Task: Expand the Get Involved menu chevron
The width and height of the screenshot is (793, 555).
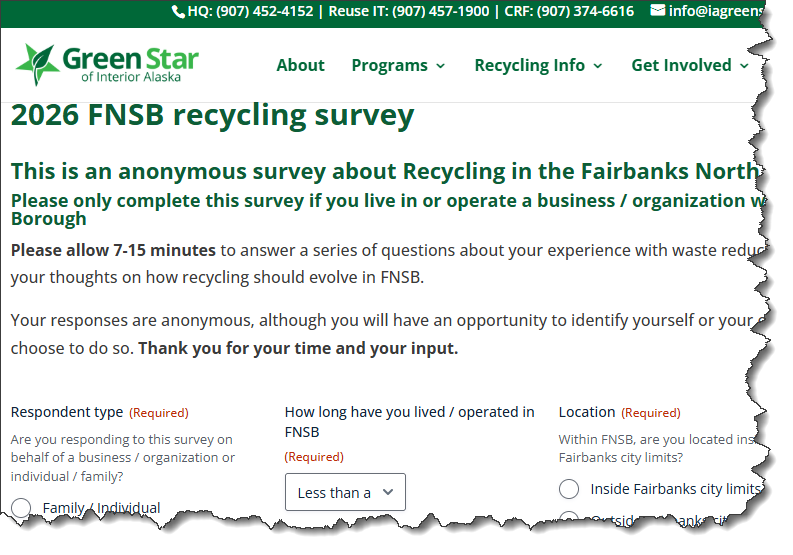Action: (744, 66)
